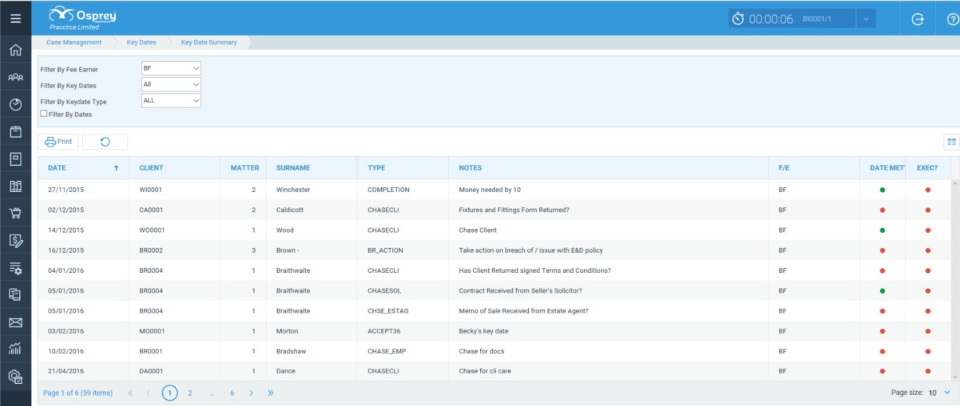Open Case Management breadcrumb
The width and height of the screenshot is (960, 406).
74,43
